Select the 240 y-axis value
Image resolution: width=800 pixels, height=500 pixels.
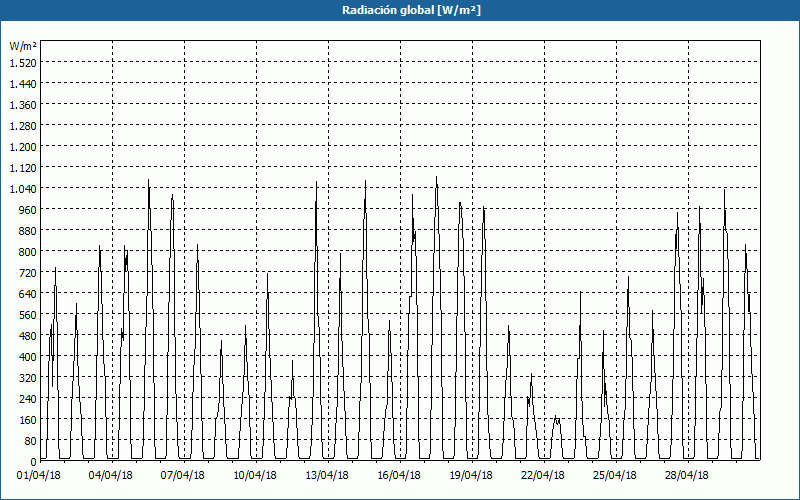point(29,399)
